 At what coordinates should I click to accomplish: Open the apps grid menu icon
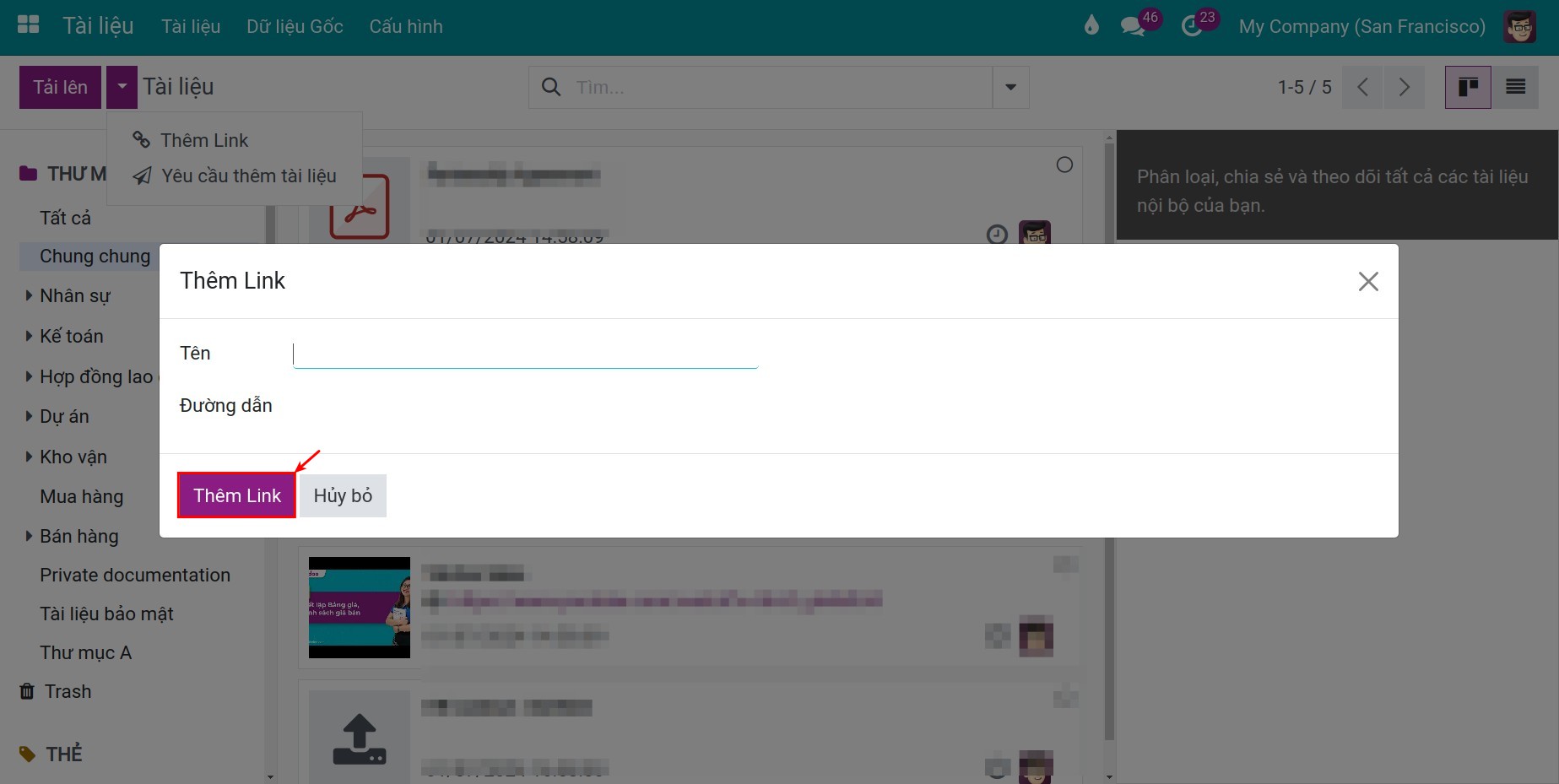pyautogui.click(x=29, y=24)
